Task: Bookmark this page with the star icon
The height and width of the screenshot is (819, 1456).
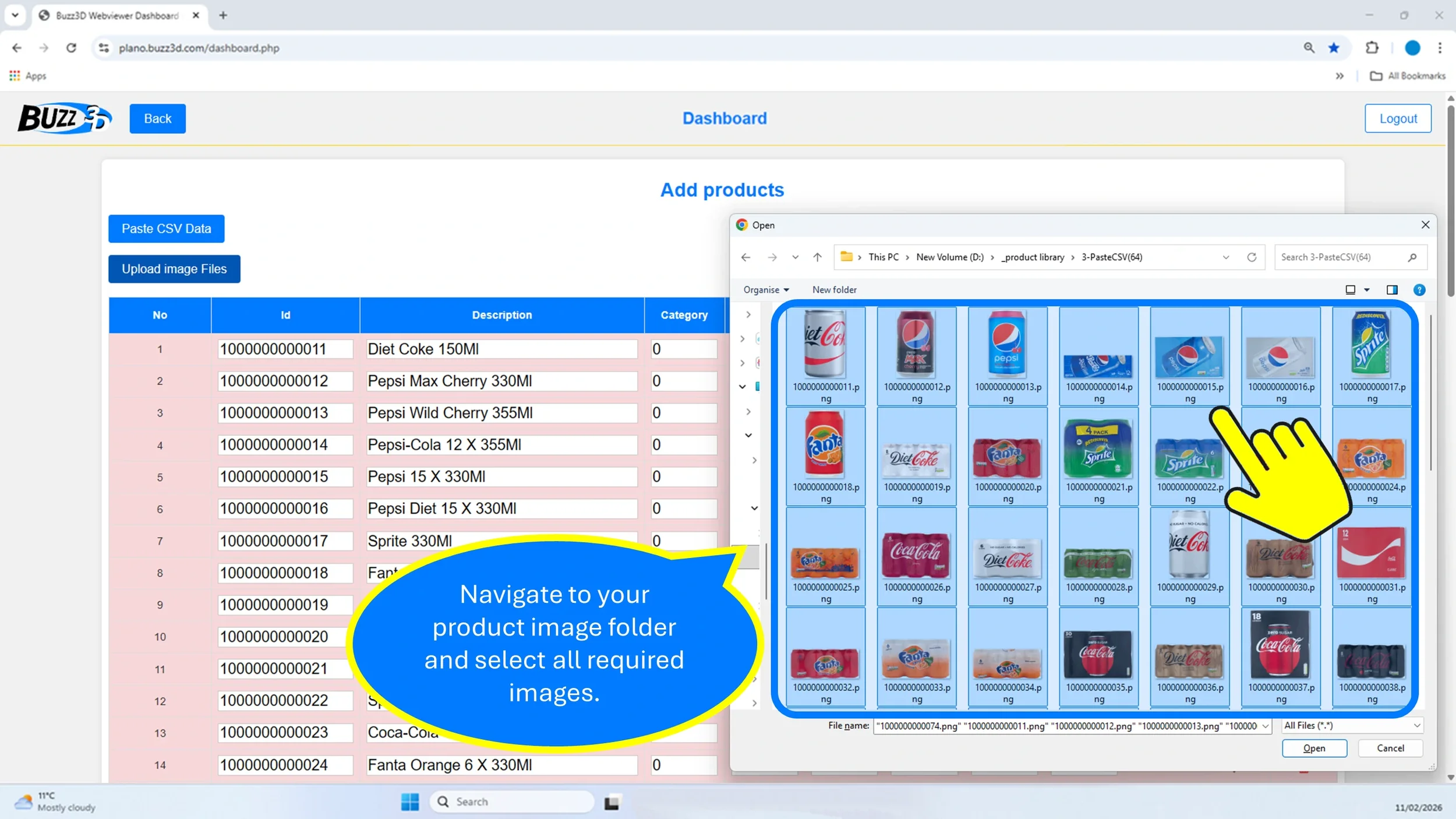Action: coord(1334,48)
